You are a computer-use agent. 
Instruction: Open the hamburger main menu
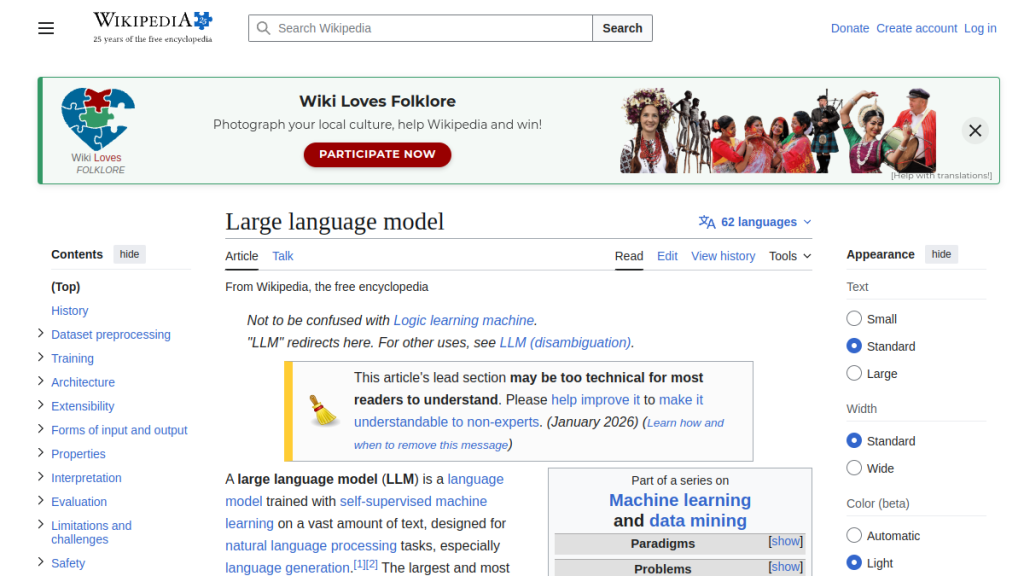[46, 28]
